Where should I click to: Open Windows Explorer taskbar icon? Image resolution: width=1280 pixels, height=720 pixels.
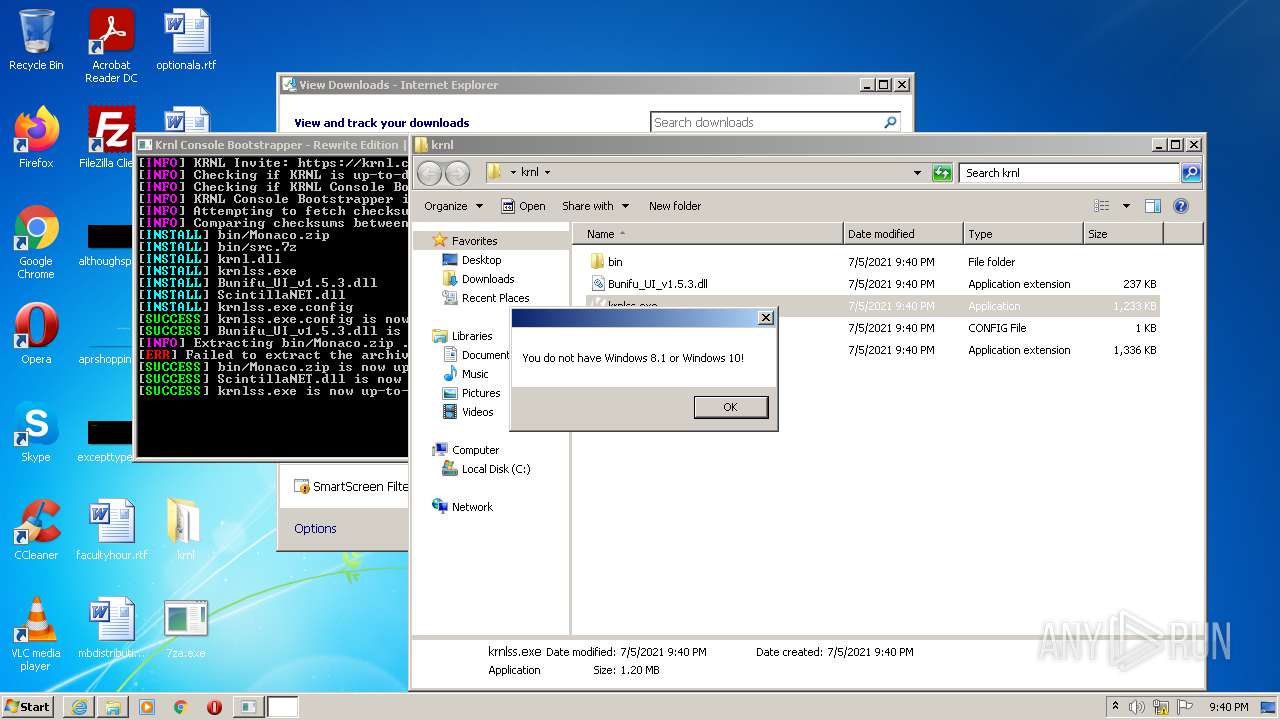click(x=113, y=707)
